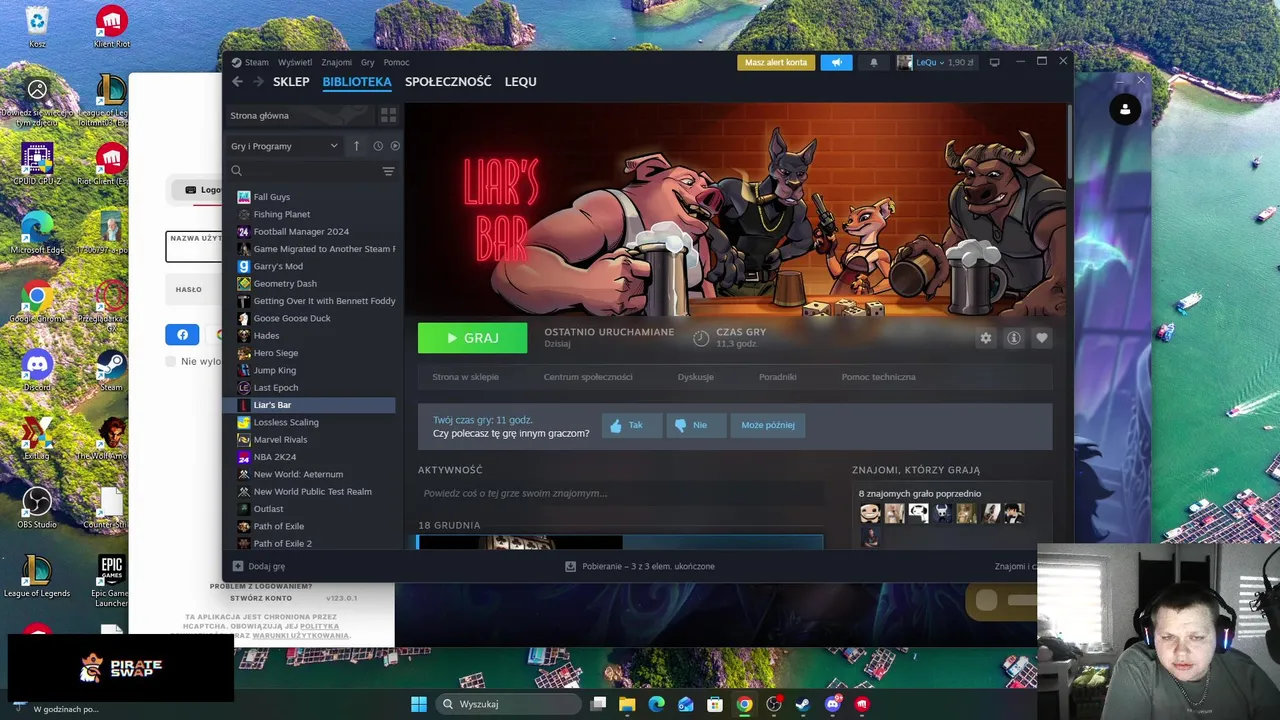Viewport: 1280px width, 720px height.
Task: Select the ExitLag desktop icon
Action: 37,438
